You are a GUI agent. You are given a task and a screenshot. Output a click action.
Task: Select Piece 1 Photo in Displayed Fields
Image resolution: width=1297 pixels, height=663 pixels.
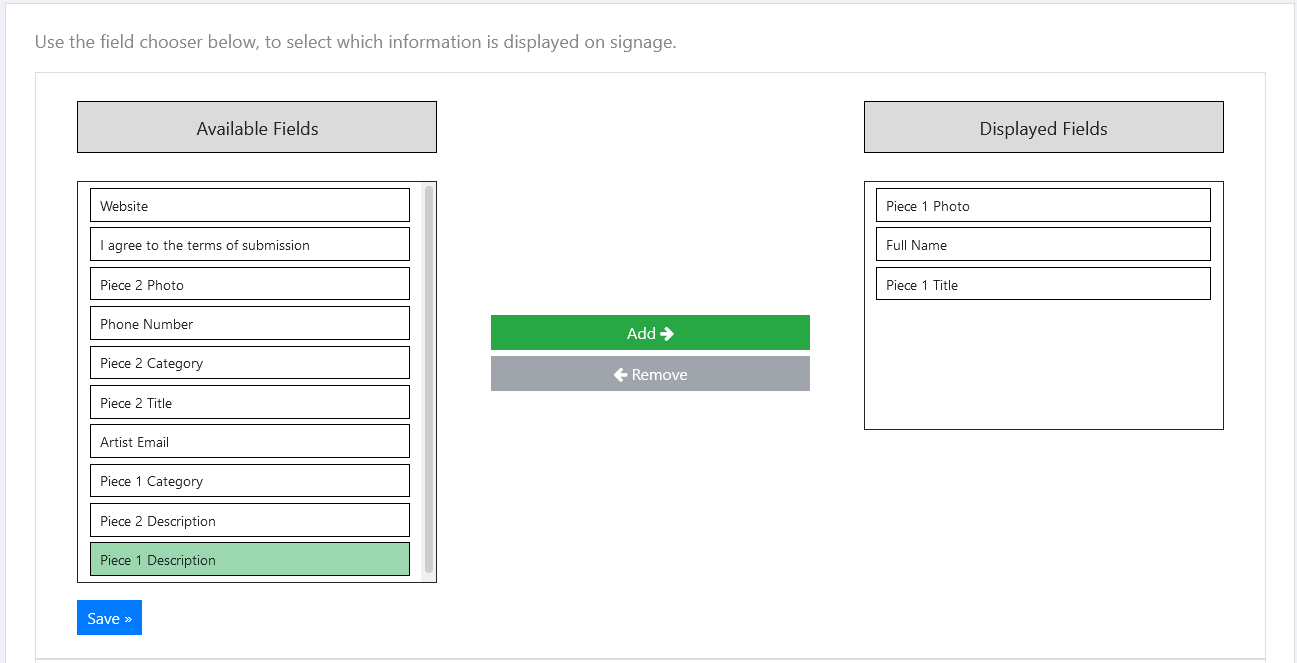point(1043,205)
